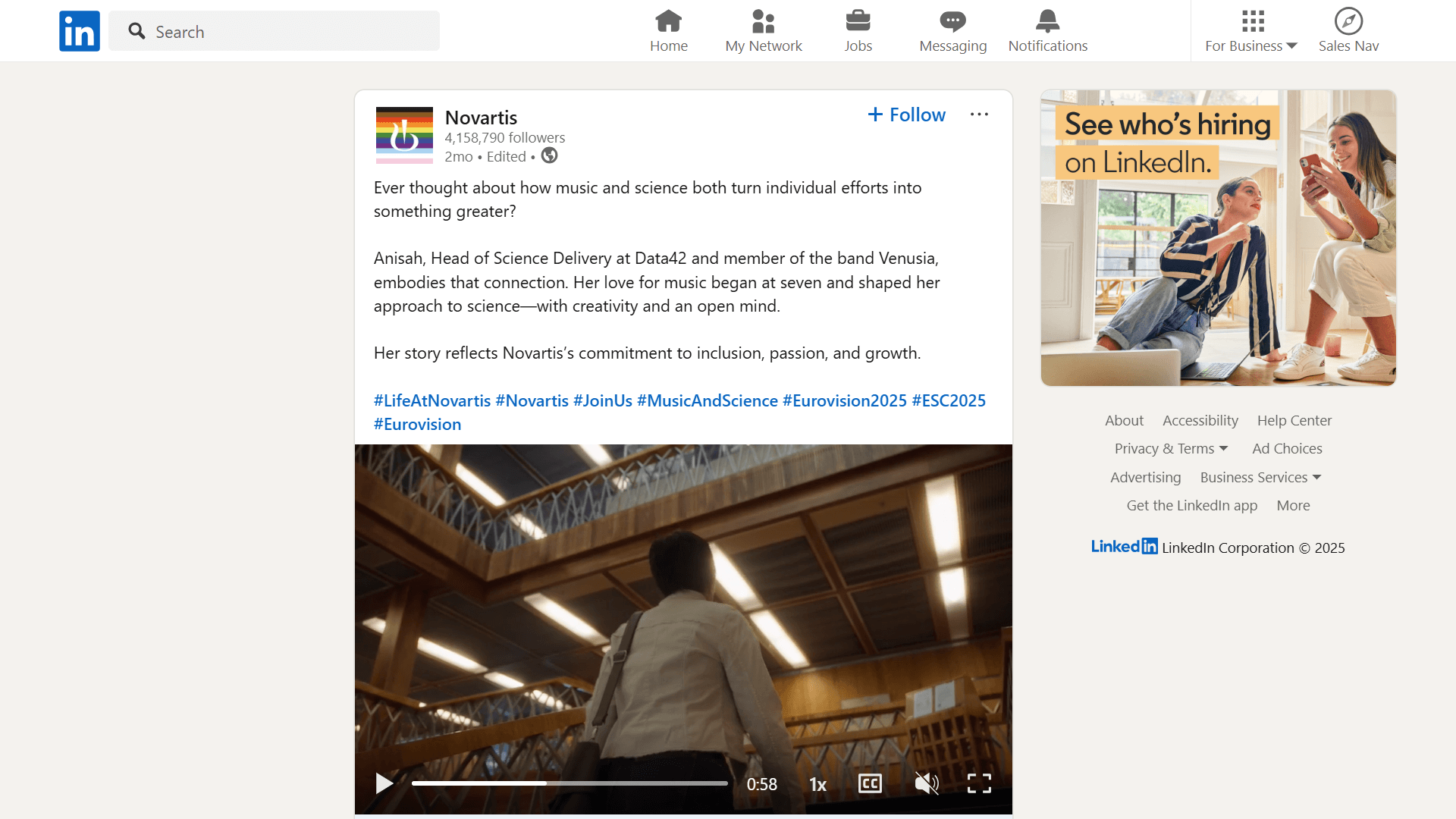Viewport: 1456px width, 819px height.
Task: Open My Network page
Action: pyautogui.click(x=764, y=30)
